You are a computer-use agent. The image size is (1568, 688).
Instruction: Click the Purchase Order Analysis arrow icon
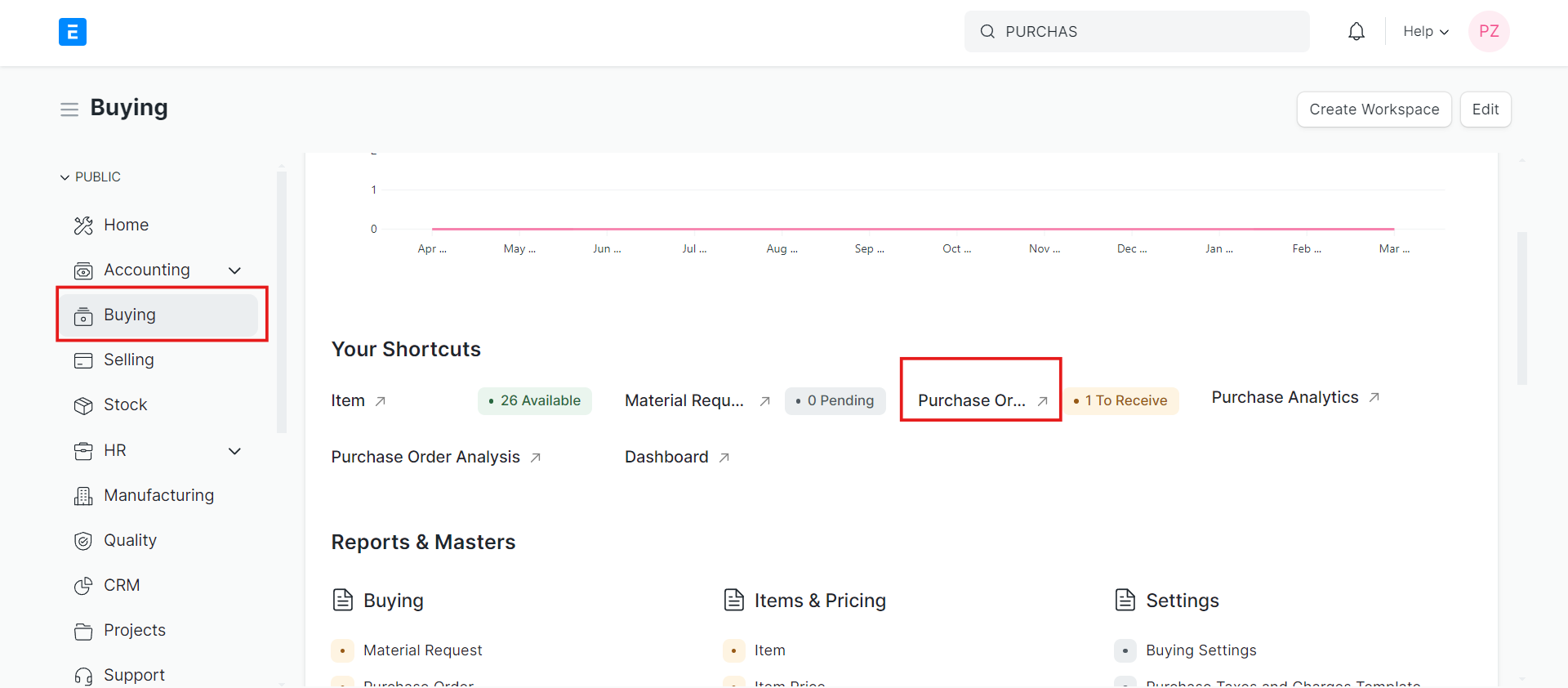point(536,458)
